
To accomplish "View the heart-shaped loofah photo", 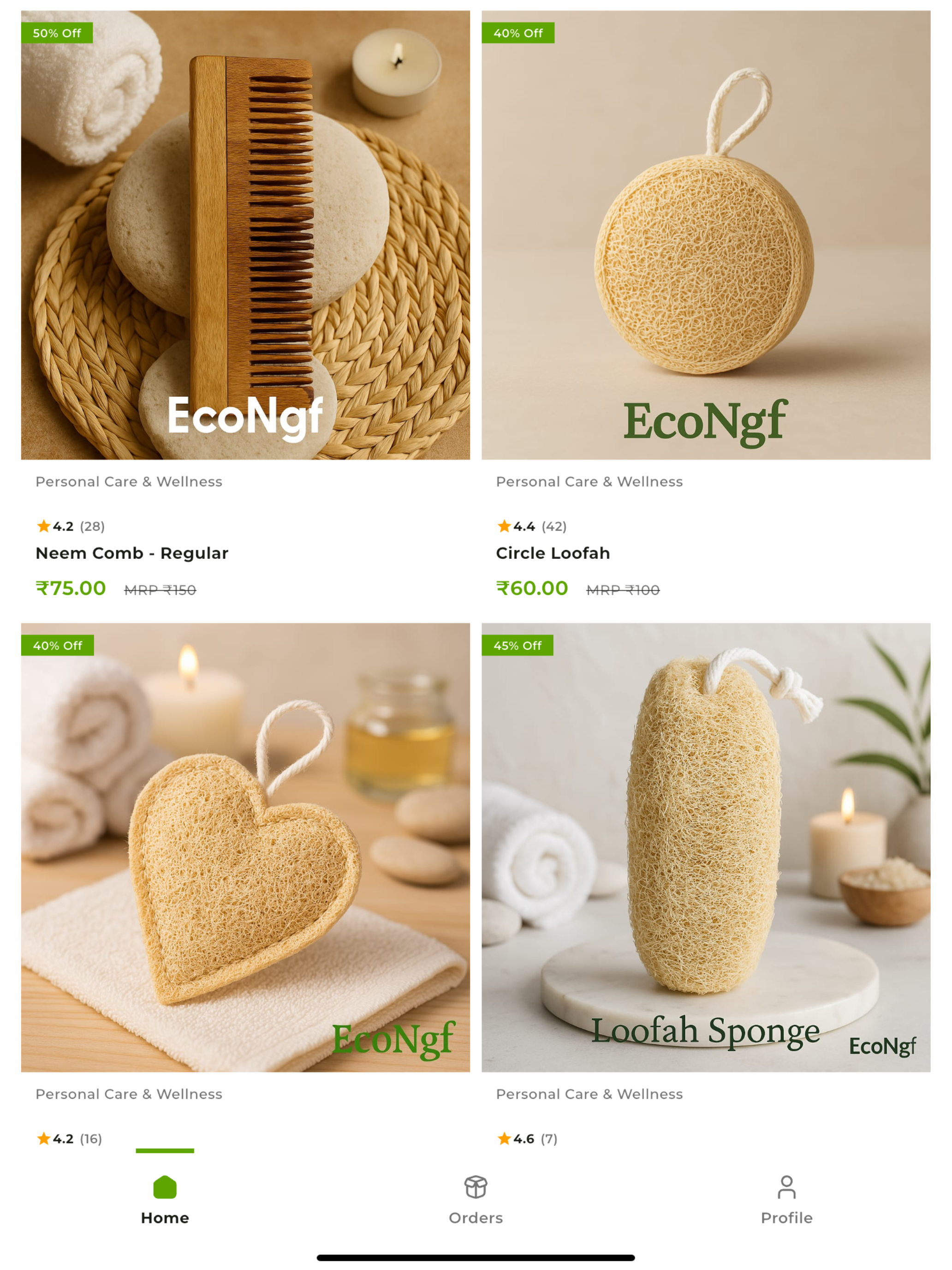I will click(x=245, y=847).
